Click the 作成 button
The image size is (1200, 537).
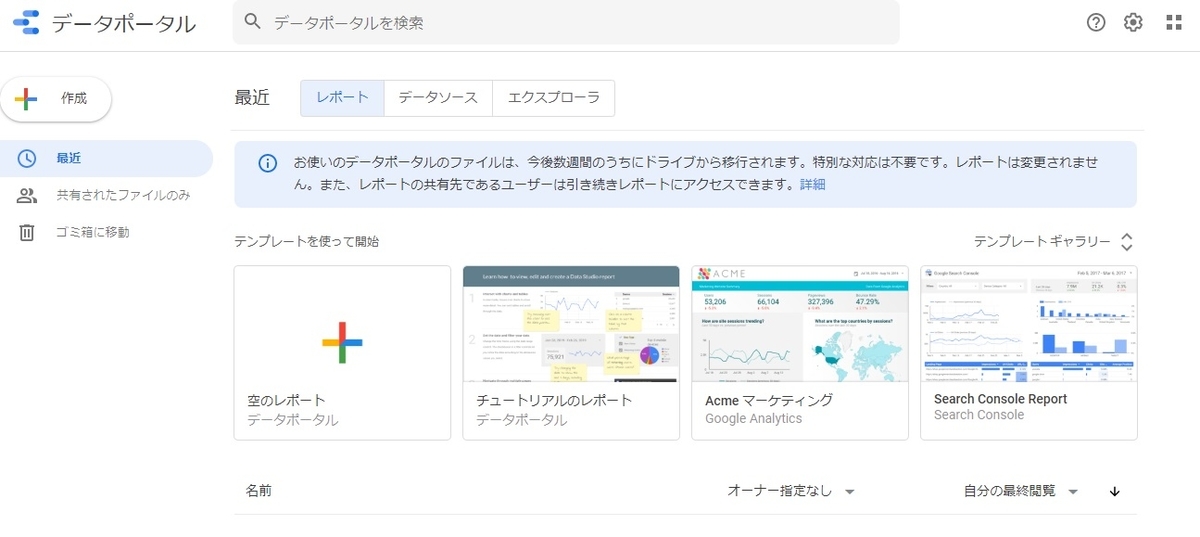coord(56,98)
